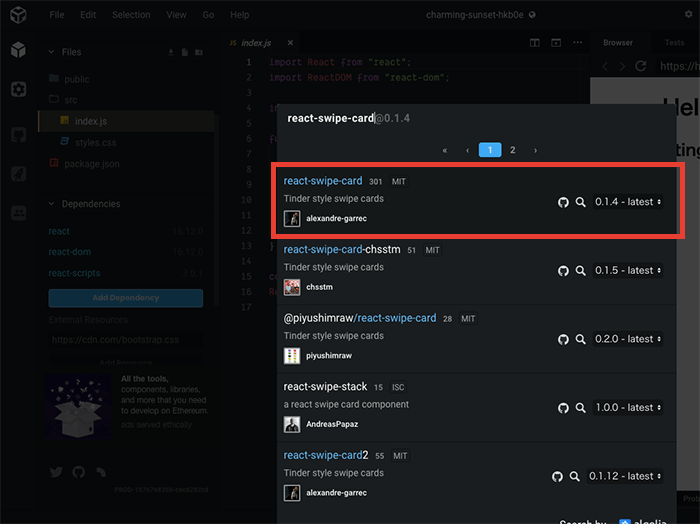
Task: Click the GitHub icon in sidebar footer
Action: coord(79,472)
